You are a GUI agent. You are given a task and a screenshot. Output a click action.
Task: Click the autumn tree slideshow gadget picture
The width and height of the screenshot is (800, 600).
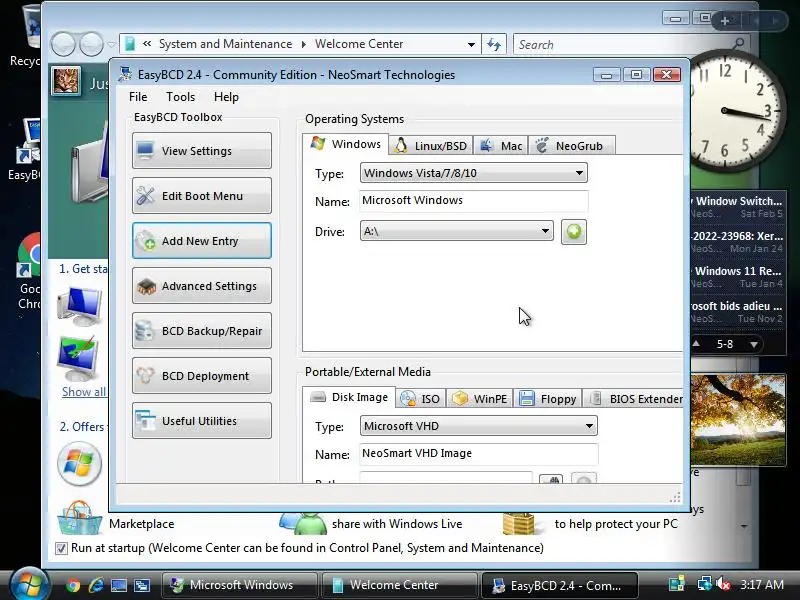point(738,419)
